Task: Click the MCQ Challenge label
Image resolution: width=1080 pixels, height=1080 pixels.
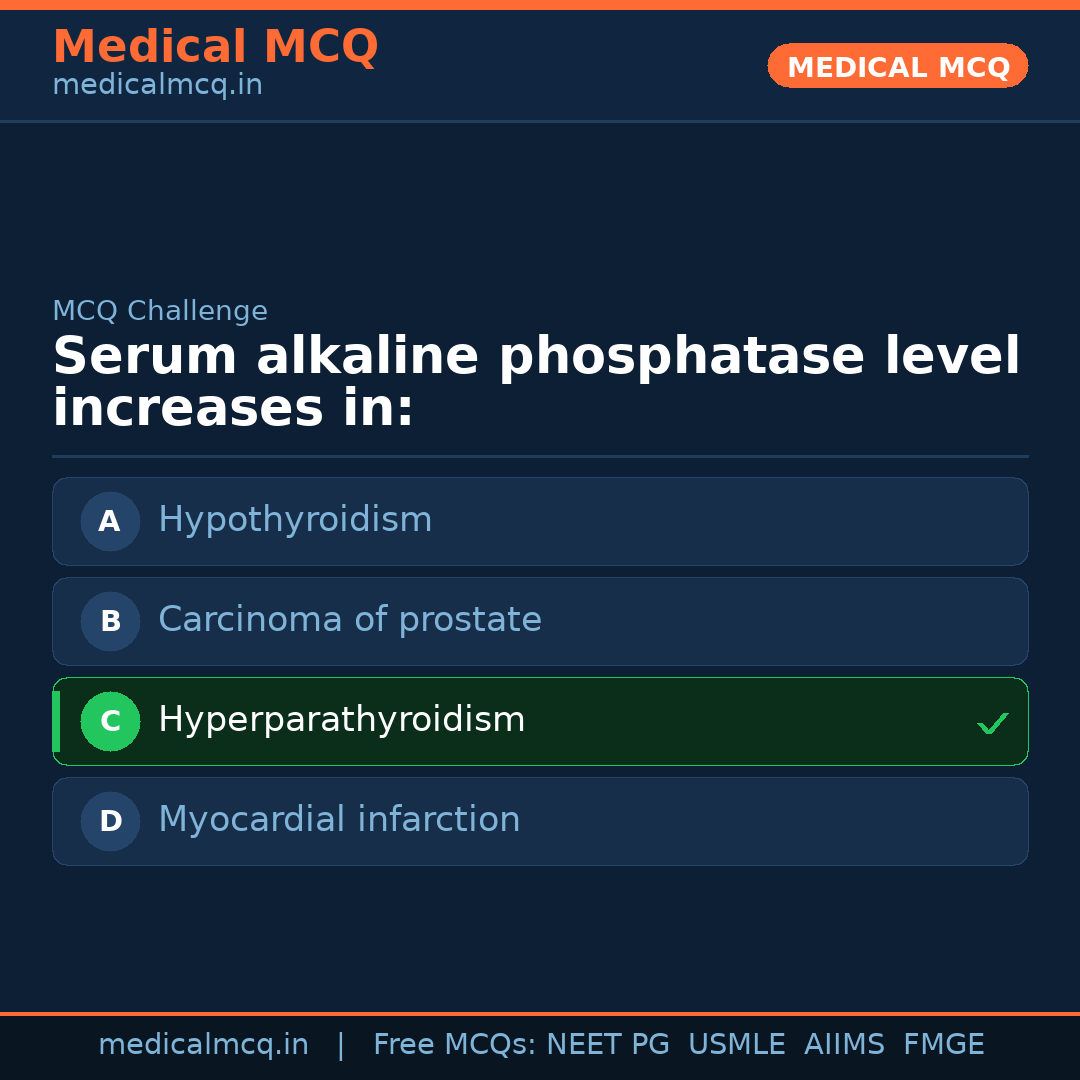Action: pos(160,311)
